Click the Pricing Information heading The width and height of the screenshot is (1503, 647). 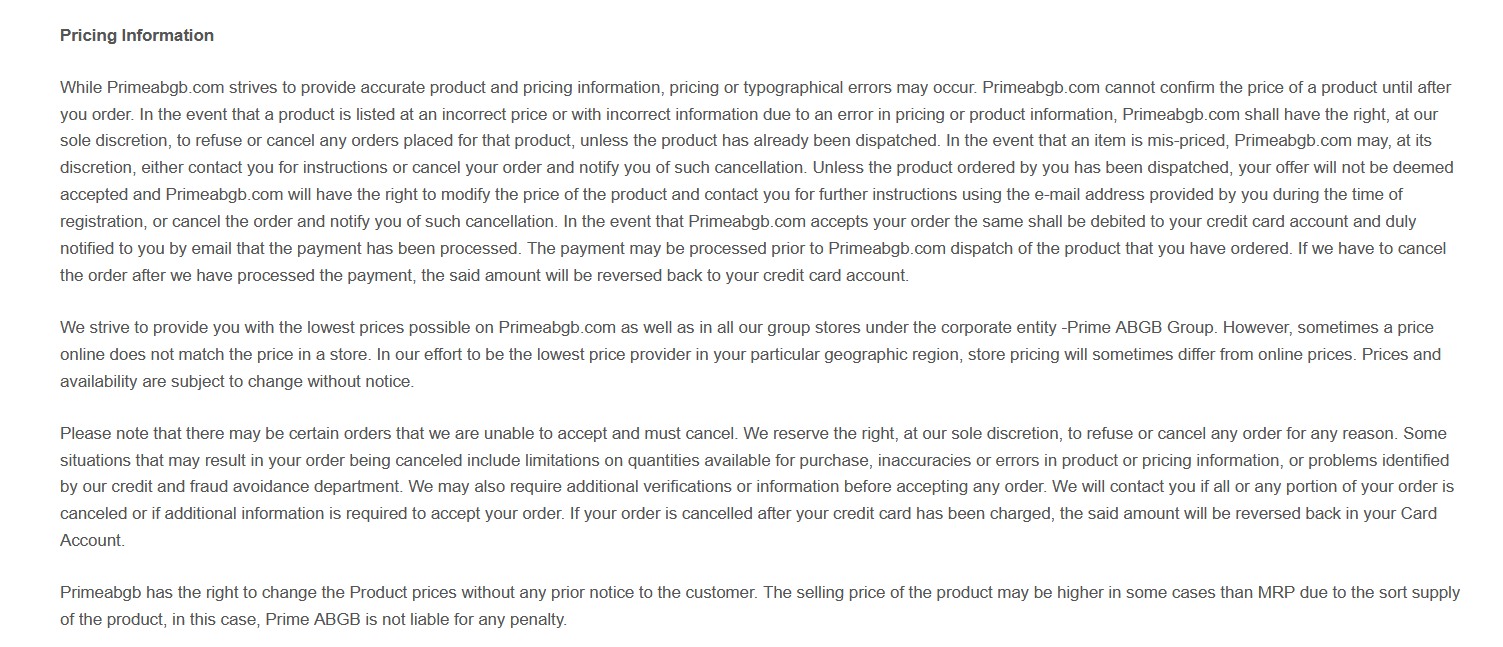point(137,35)
